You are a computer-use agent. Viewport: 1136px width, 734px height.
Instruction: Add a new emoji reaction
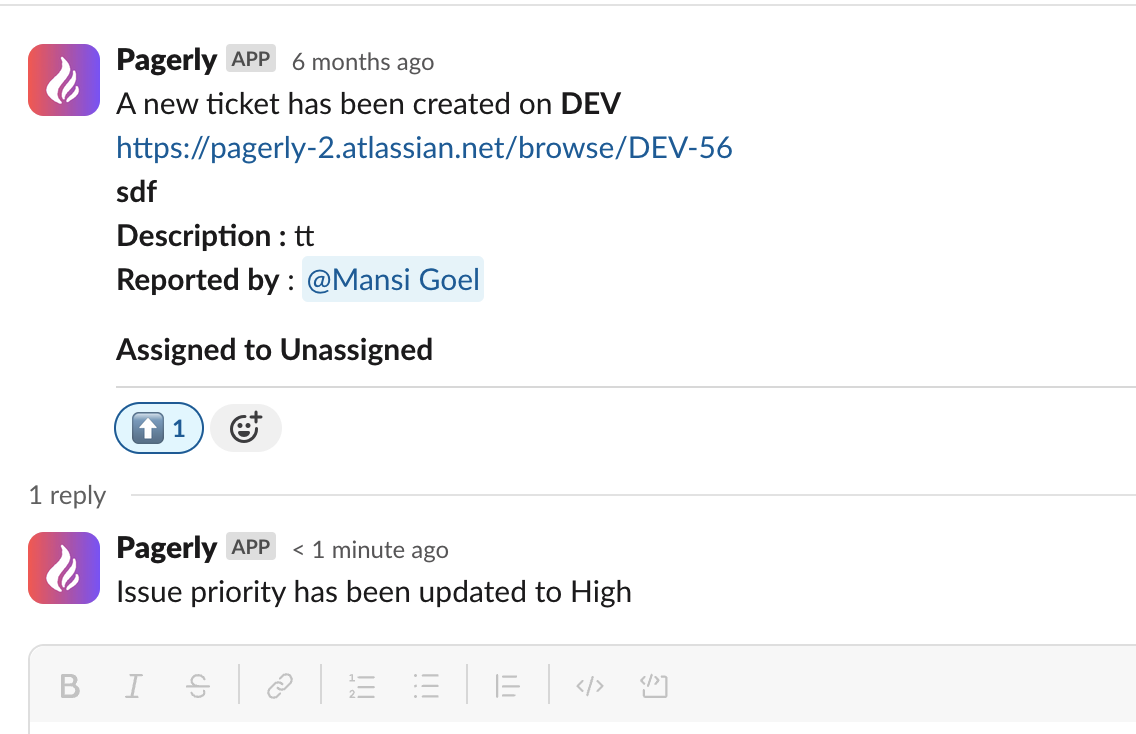246,428
